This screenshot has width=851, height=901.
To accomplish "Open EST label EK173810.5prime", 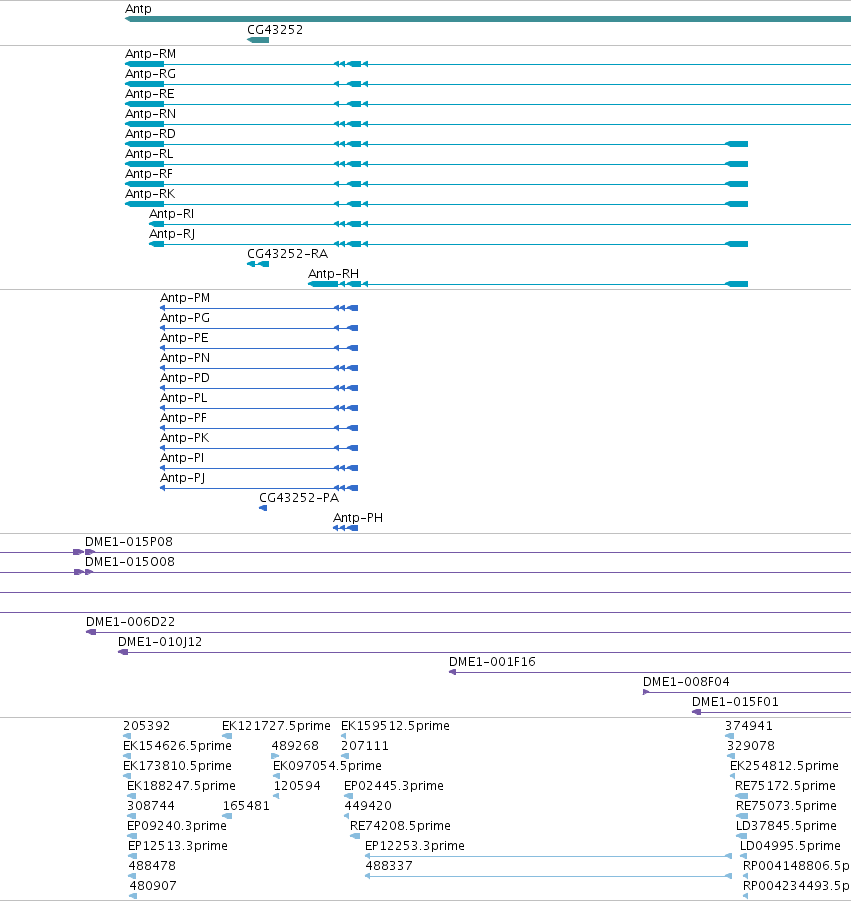I will click(178, 766).
